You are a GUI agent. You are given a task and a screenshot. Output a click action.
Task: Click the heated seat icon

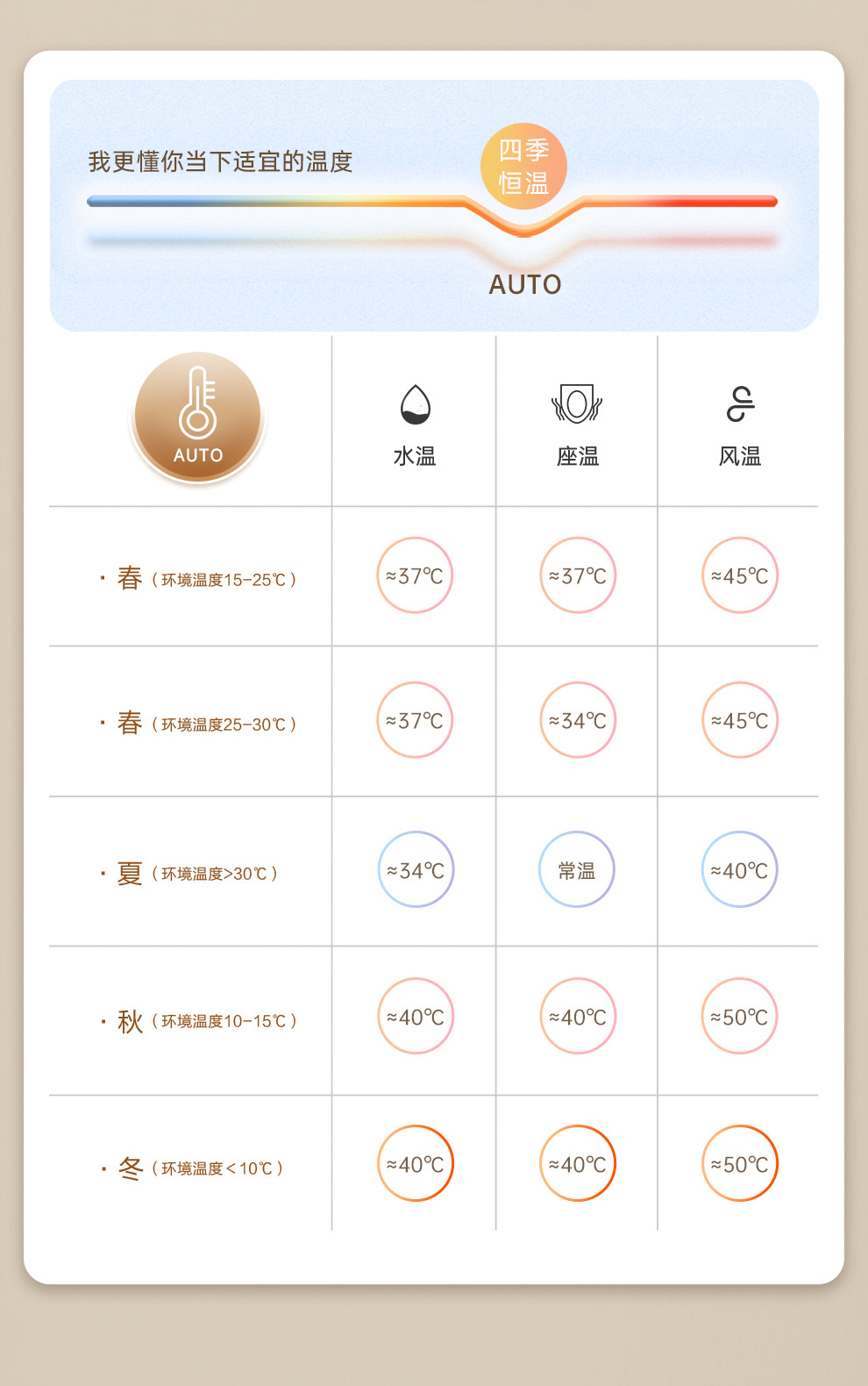pos(577,404)
